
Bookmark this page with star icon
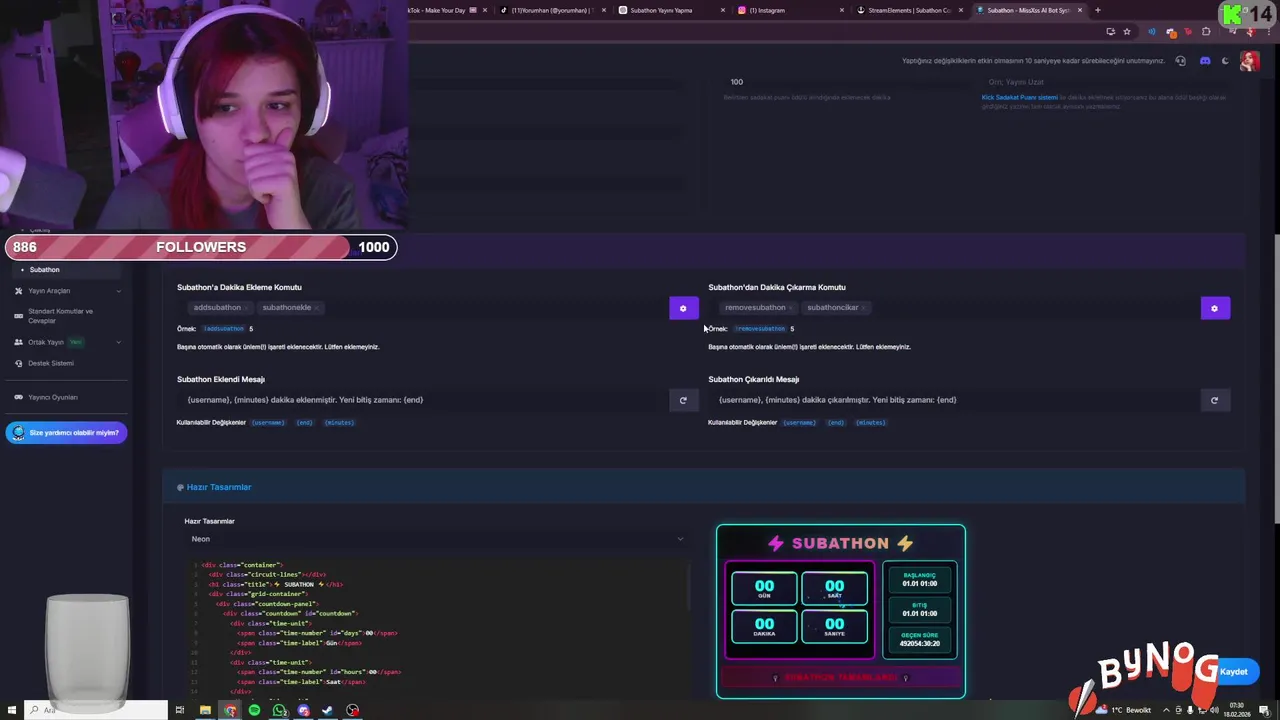pos(1127,31)
